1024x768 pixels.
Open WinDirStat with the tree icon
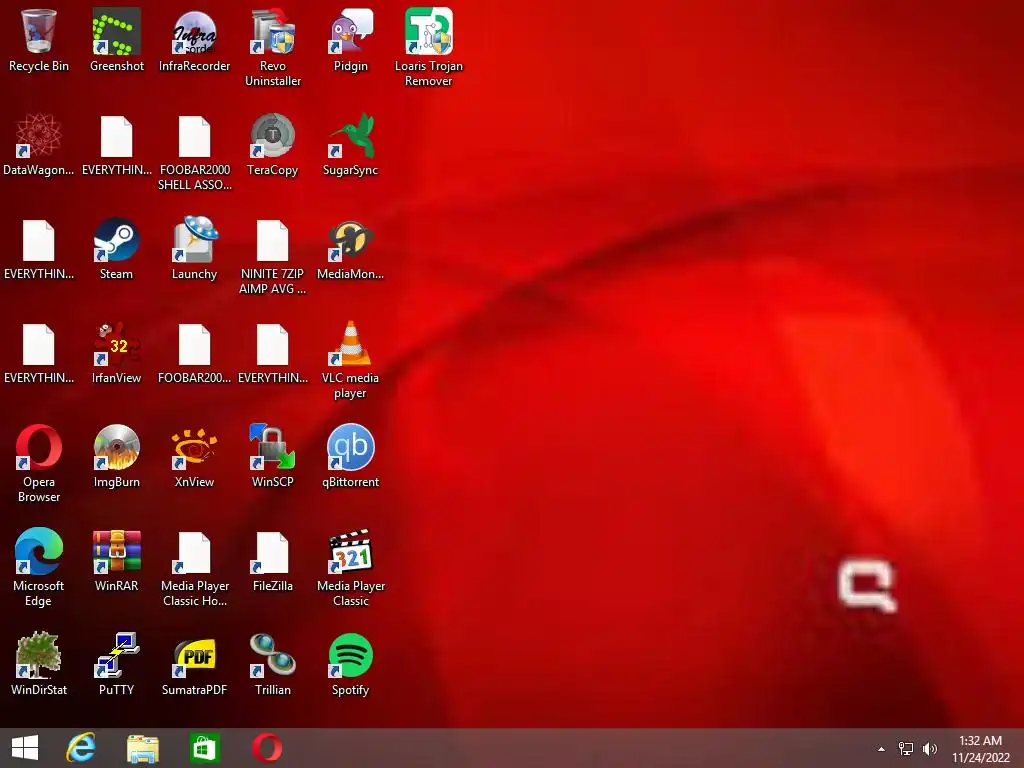click(39, 664)
